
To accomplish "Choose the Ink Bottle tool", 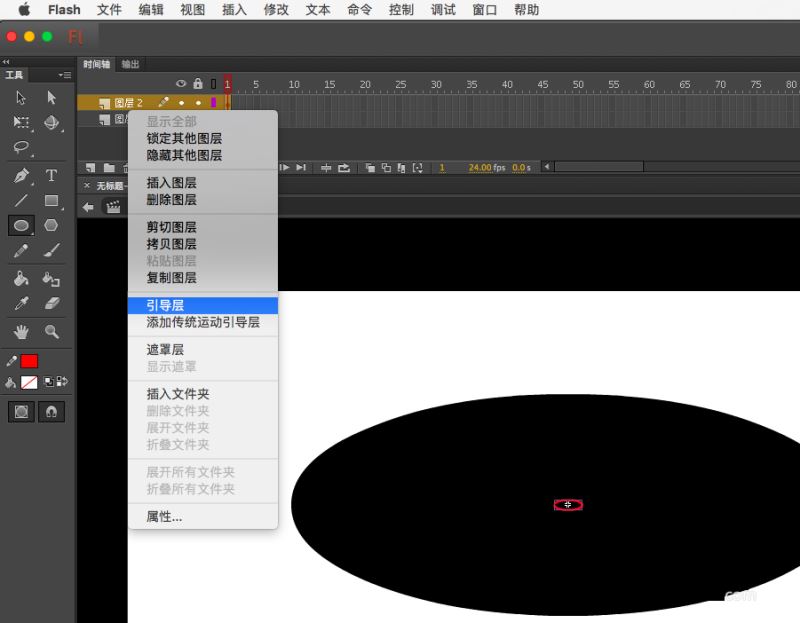I will [51, 279].
